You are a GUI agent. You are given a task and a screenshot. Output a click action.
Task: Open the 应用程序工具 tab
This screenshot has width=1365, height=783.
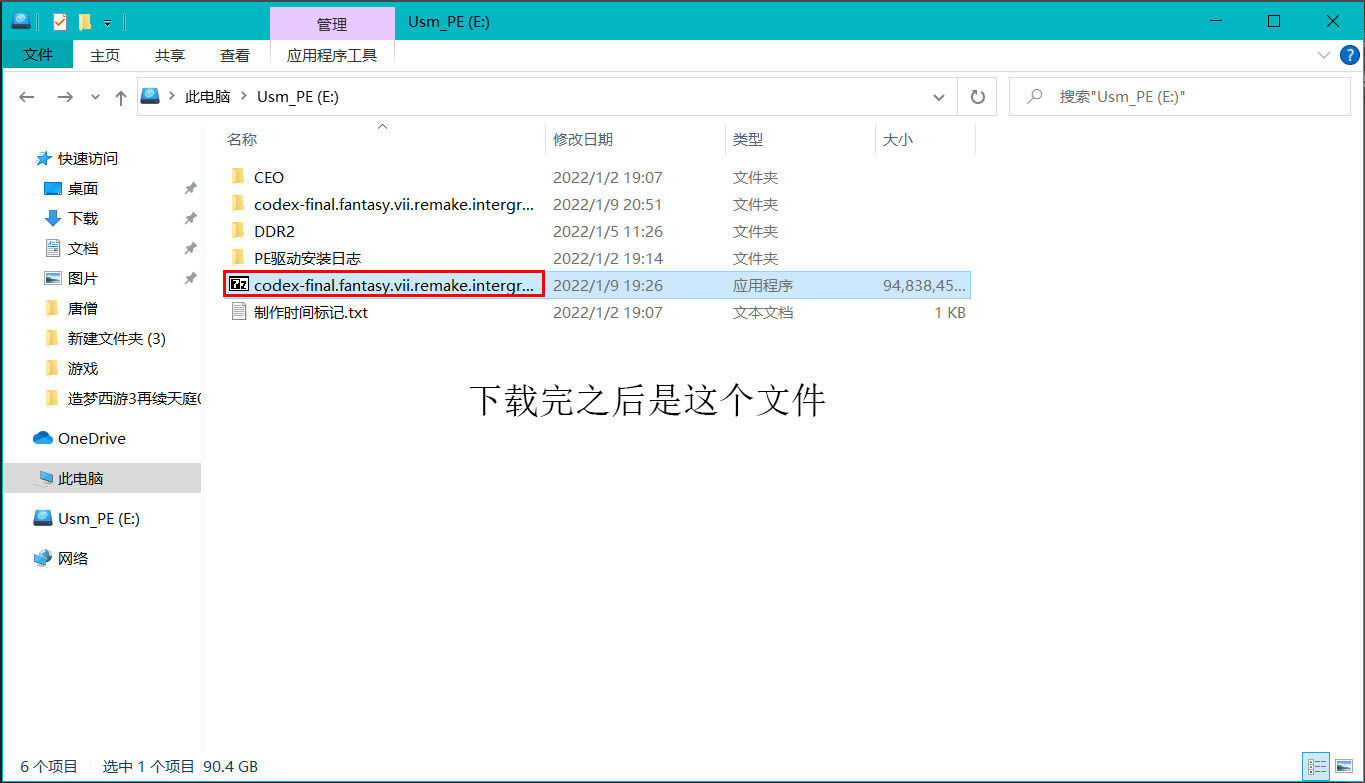coord(332,55)
